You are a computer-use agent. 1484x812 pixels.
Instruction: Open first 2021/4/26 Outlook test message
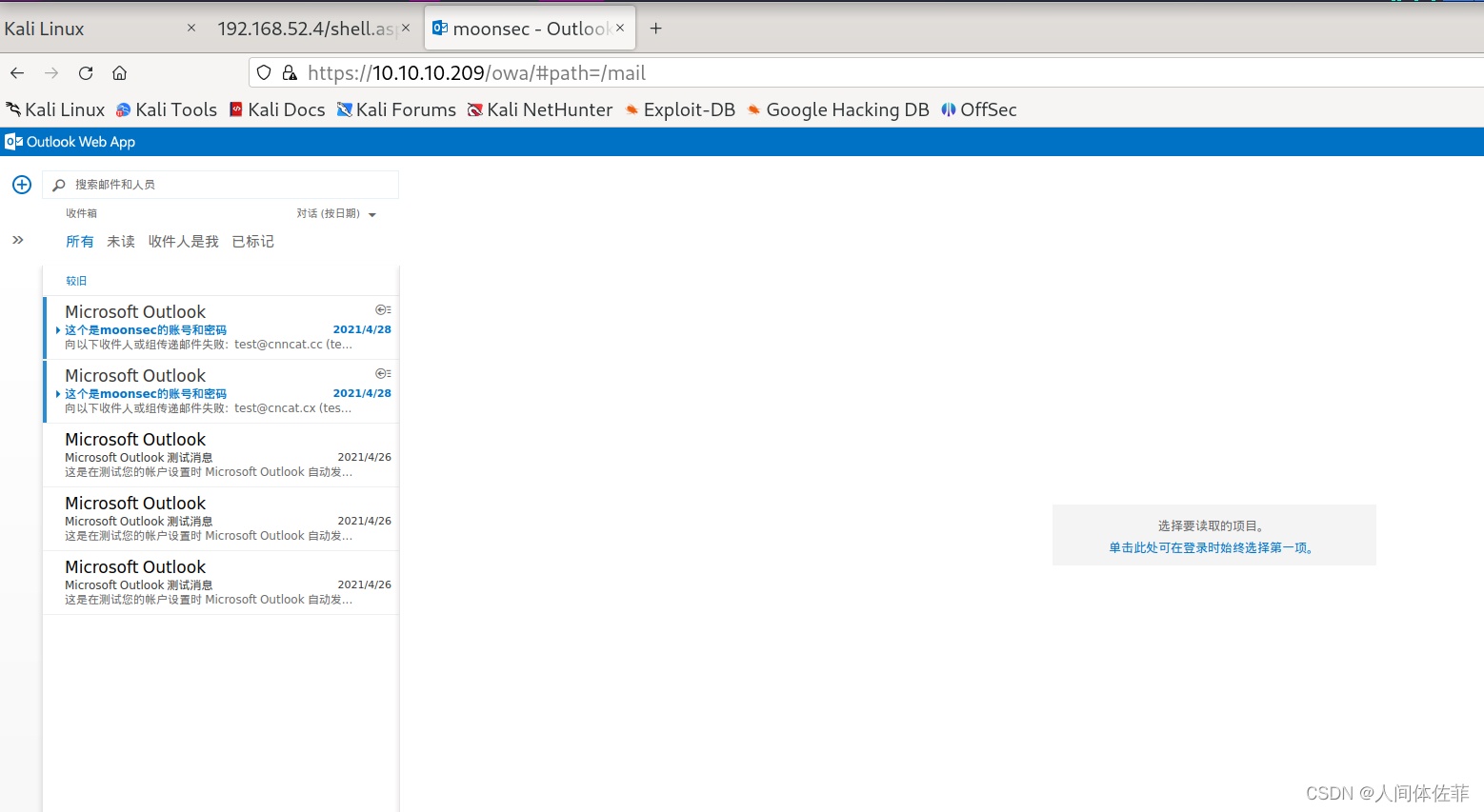[221, 455]
